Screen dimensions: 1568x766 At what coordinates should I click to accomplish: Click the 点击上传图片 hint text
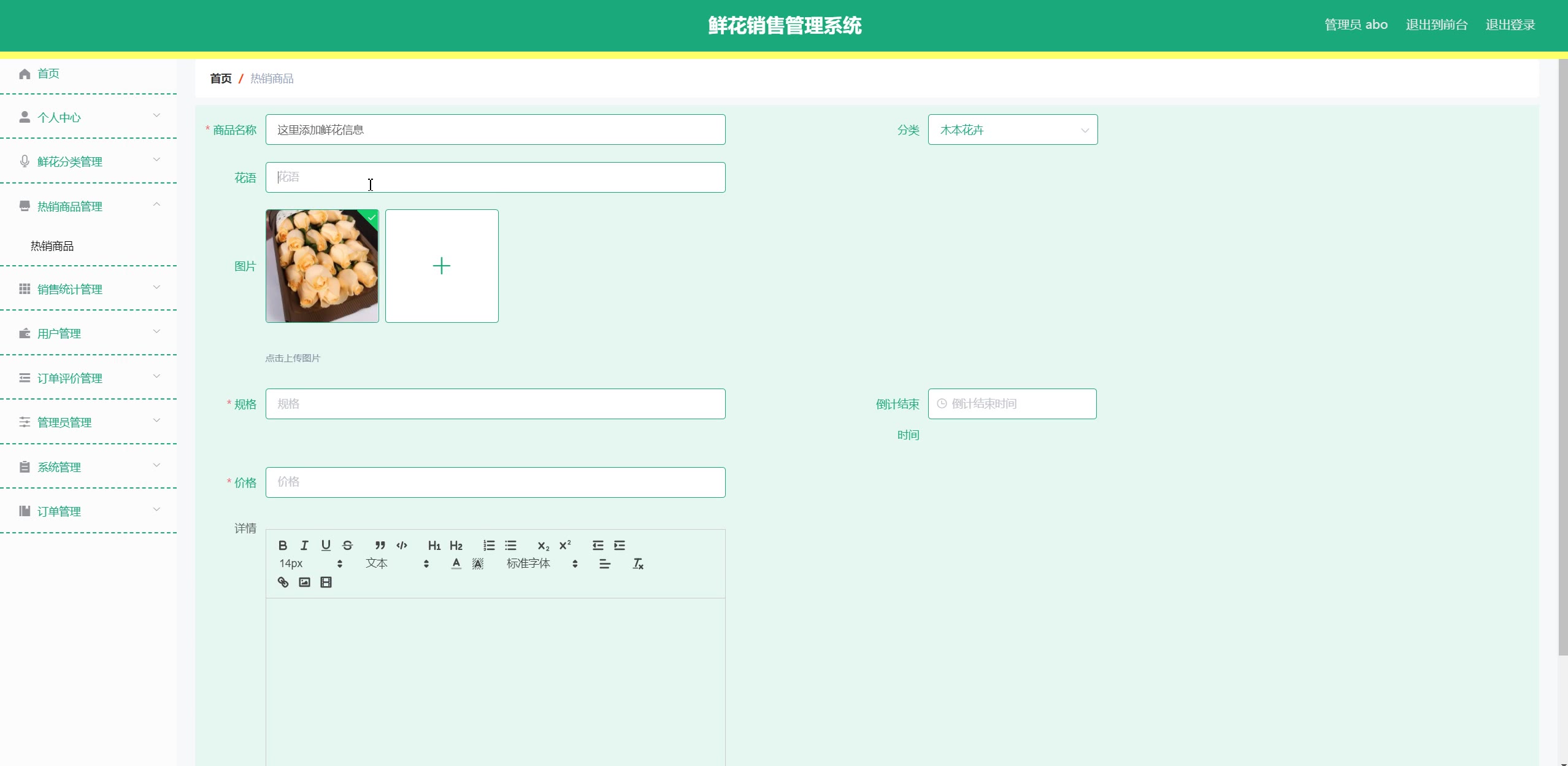(x=293, y=358)
